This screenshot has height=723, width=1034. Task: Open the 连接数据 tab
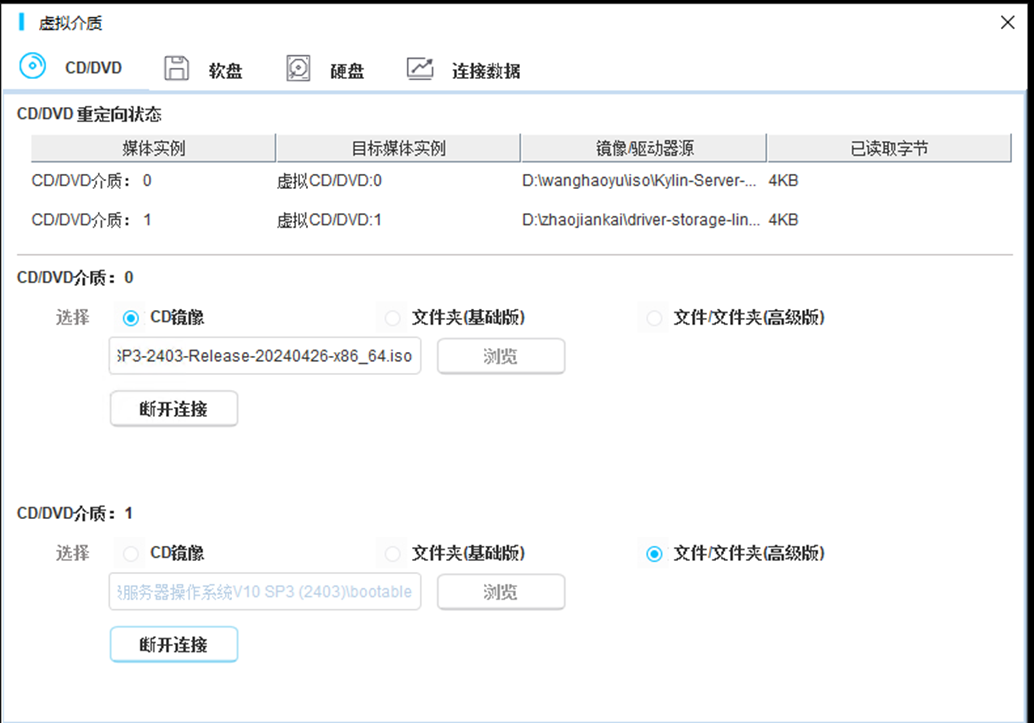coord(485,71)
